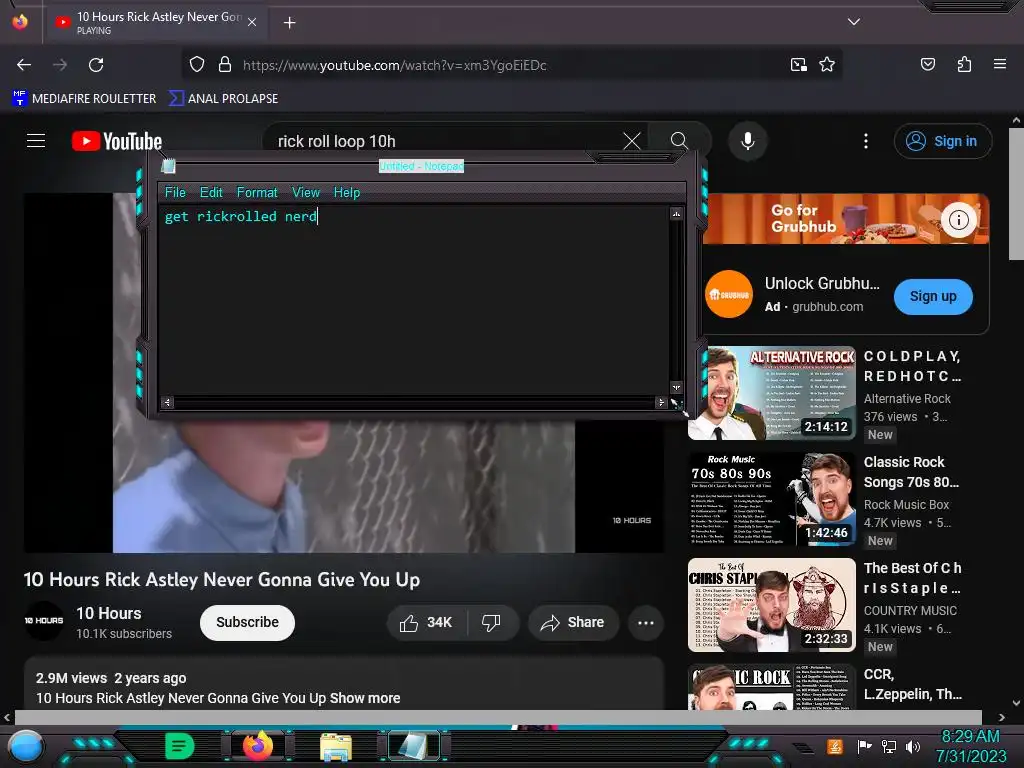
Task: Go back with the browser back arrow
Action: click(24, 65)
